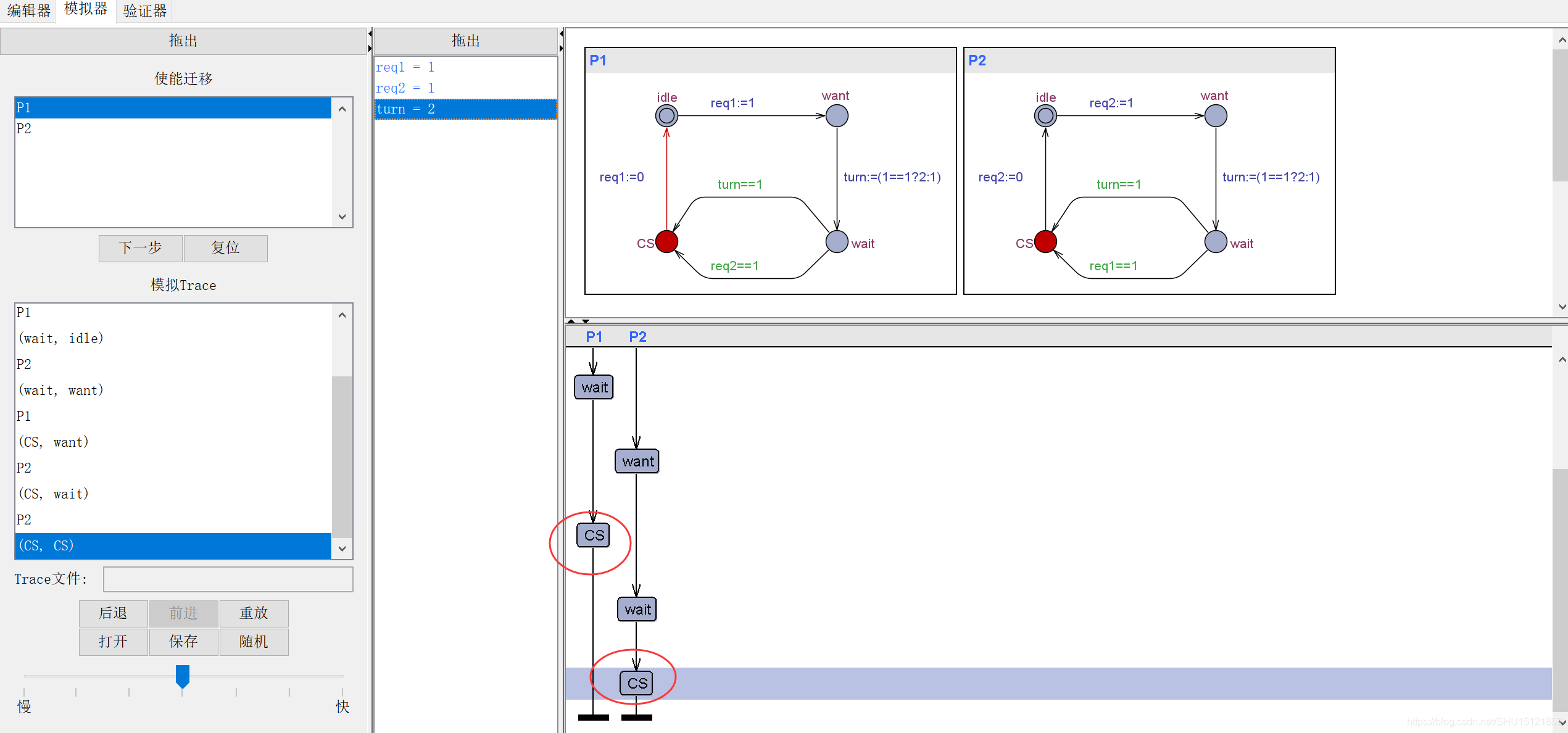The height and width of the screenshot is (733, 1568).
Task: Click the P2 CS box in sequence chart
Action: pos(636,684)
